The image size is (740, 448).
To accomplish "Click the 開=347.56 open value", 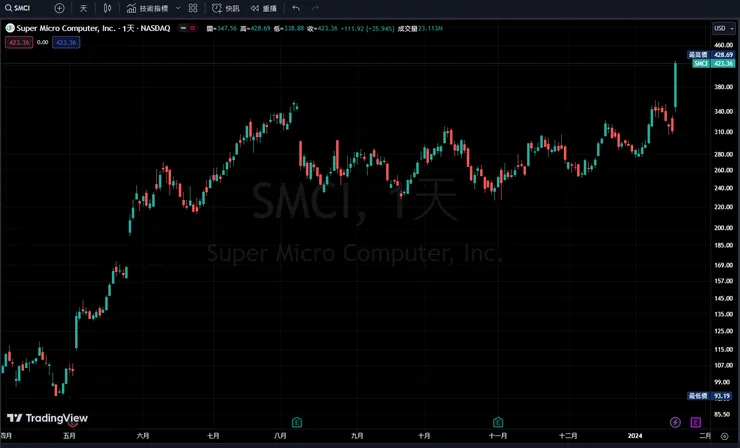I will pos(222,28).
